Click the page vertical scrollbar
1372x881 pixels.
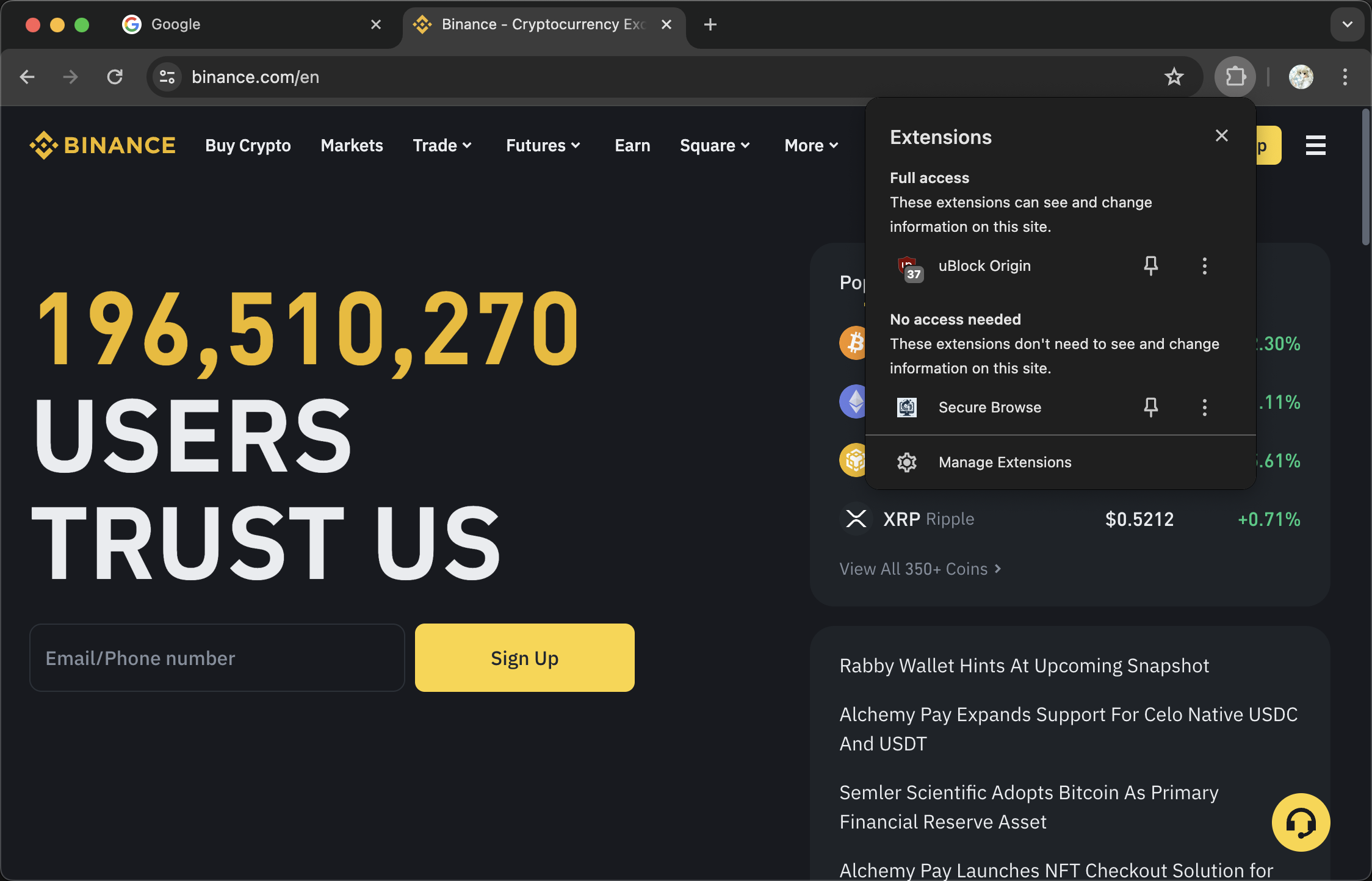(x=1366, y=177)
